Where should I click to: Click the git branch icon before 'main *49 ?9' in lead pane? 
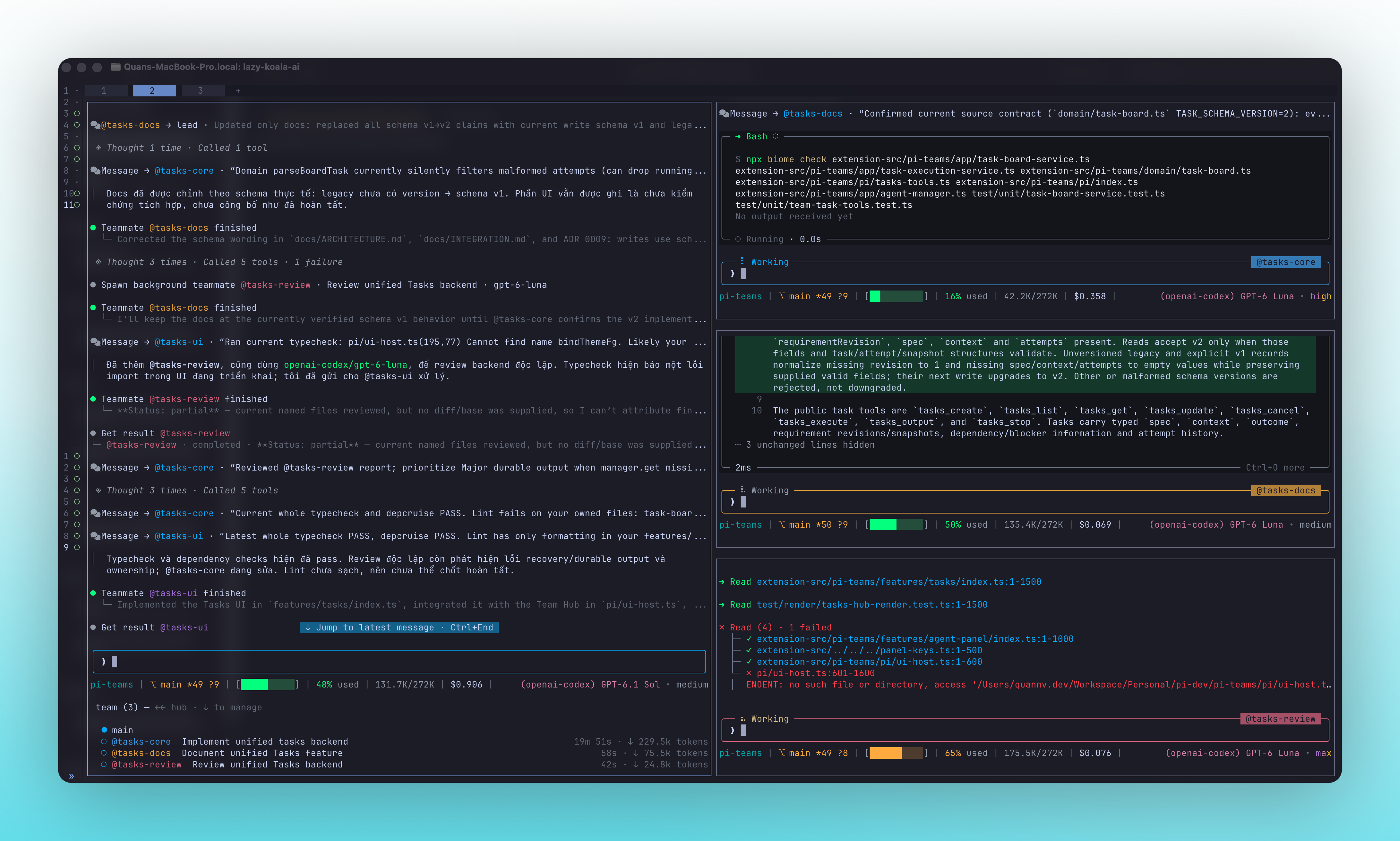pos(152,684)
